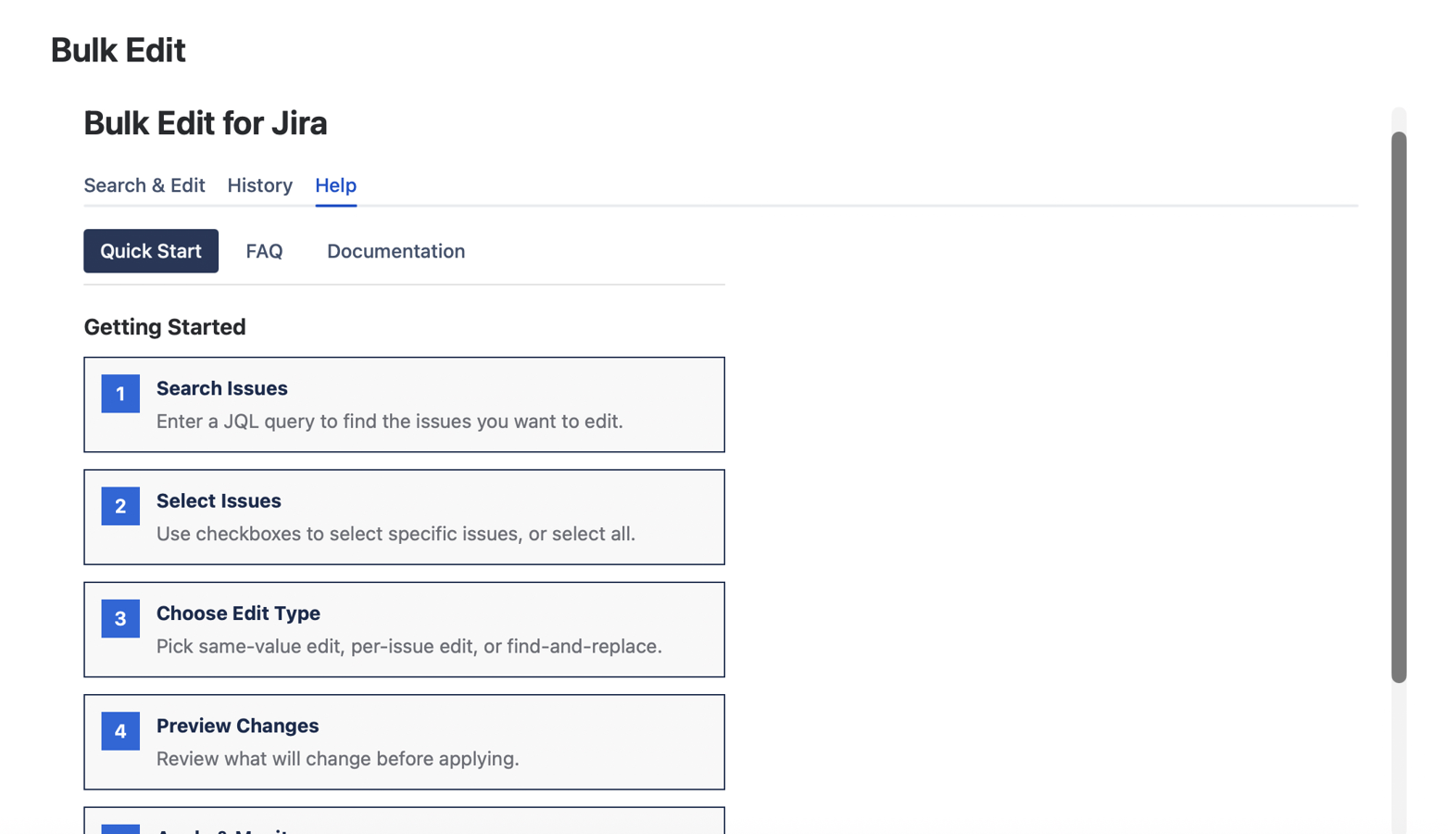Select the Preview Changes step title
Viewport: 1456px width, 834px height.
coord(237,726)
